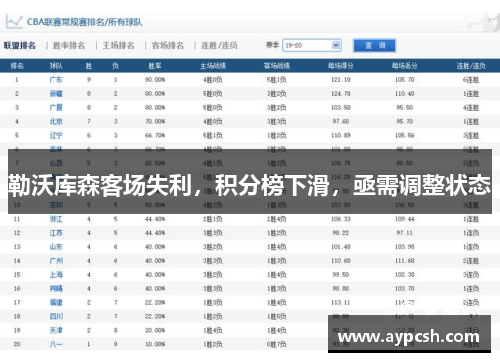Open the 上海 team link

point(56,275)
